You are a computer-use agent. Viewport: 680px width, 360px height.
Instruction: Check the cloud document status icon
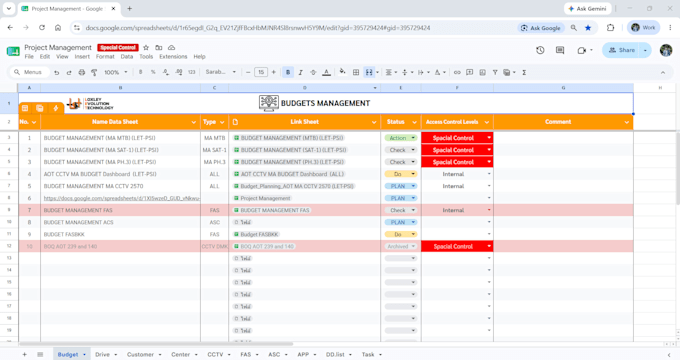coord(172,47)
